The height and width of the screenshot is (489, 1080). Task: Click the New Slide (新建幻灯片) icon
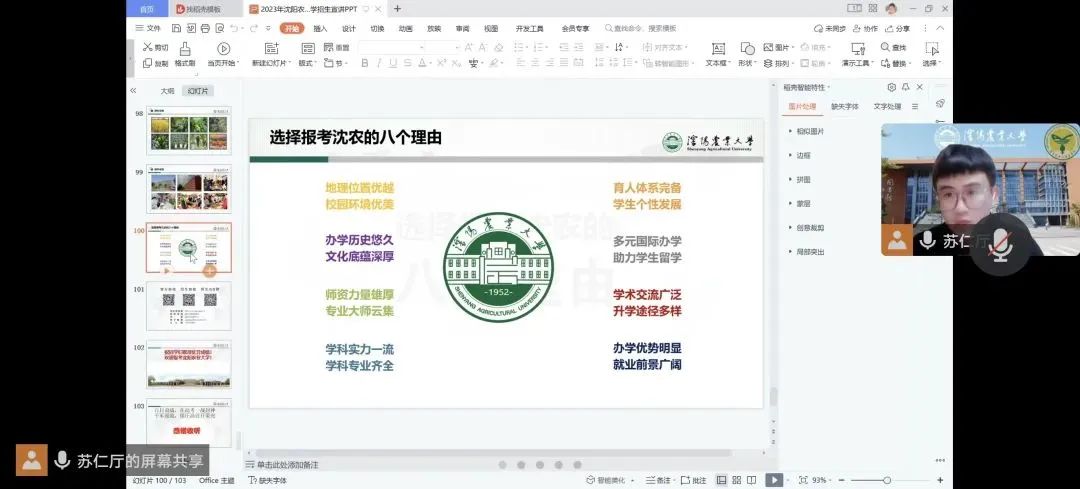[x=271, y=48]
